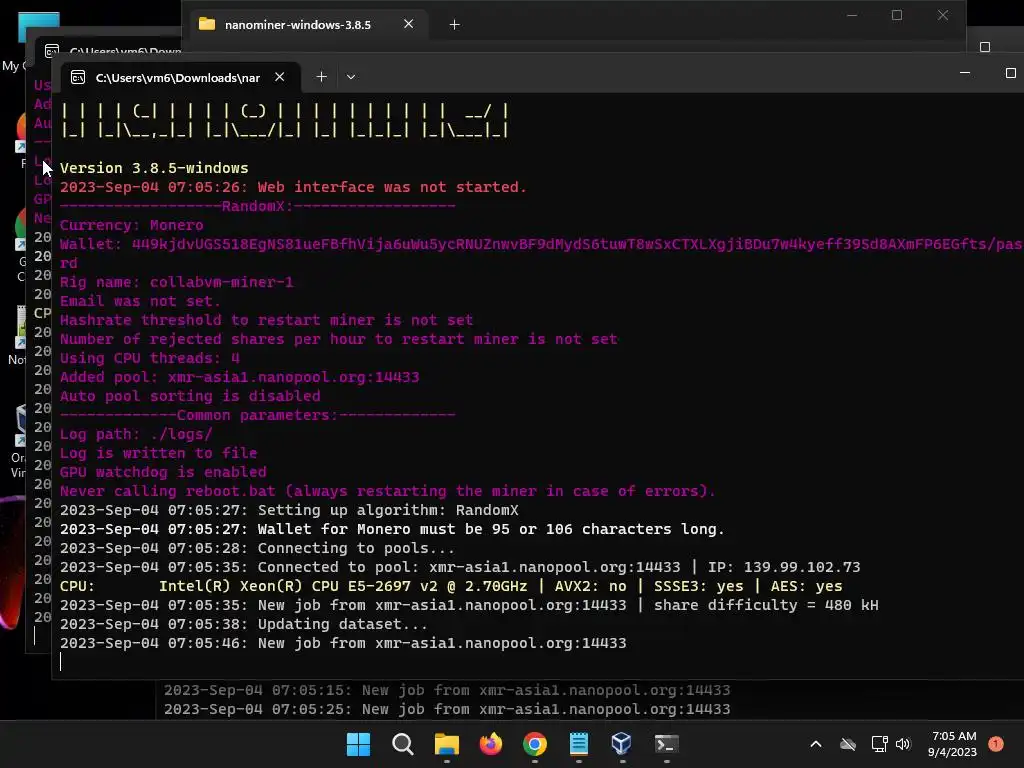Click the 'Currency: Monero' line
The image size is (1024, 768).
[131, 225]
